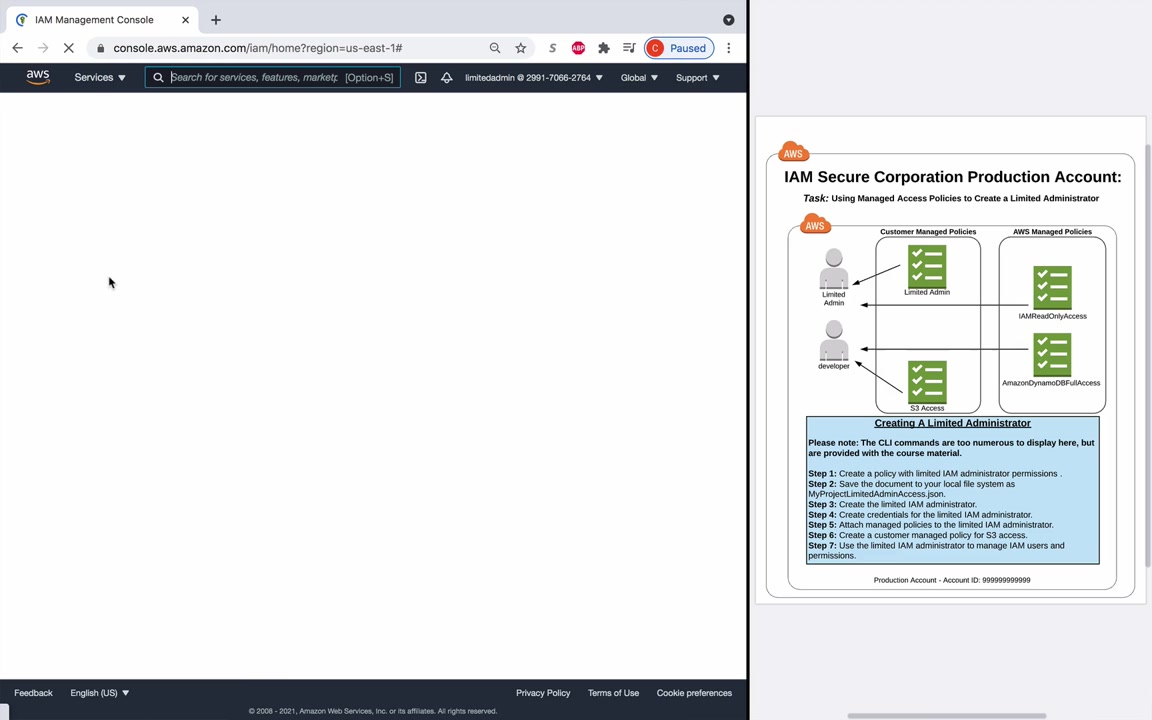Open the Privacy Policy link

[543, 693]
